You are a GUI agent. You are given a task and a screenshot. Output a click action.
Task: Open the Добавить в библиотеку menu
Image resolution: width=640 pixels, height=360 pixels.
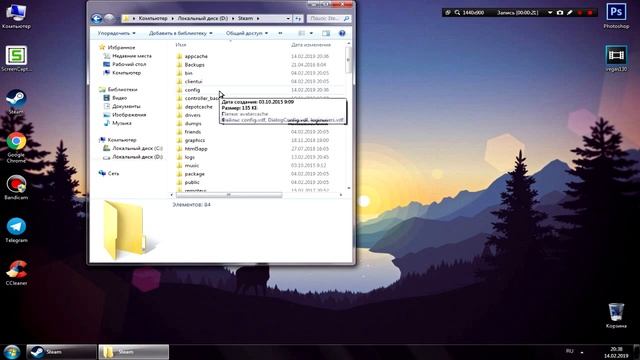pyautogui.click(x=180, y=33)
